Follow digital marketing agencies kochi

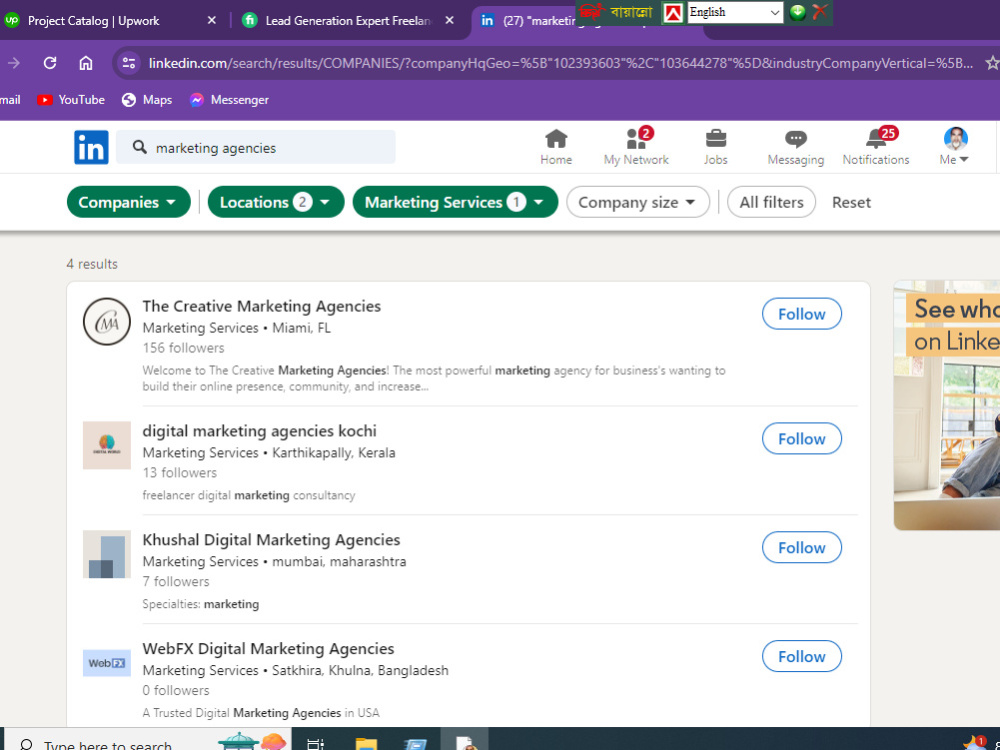tap(802, 439)
